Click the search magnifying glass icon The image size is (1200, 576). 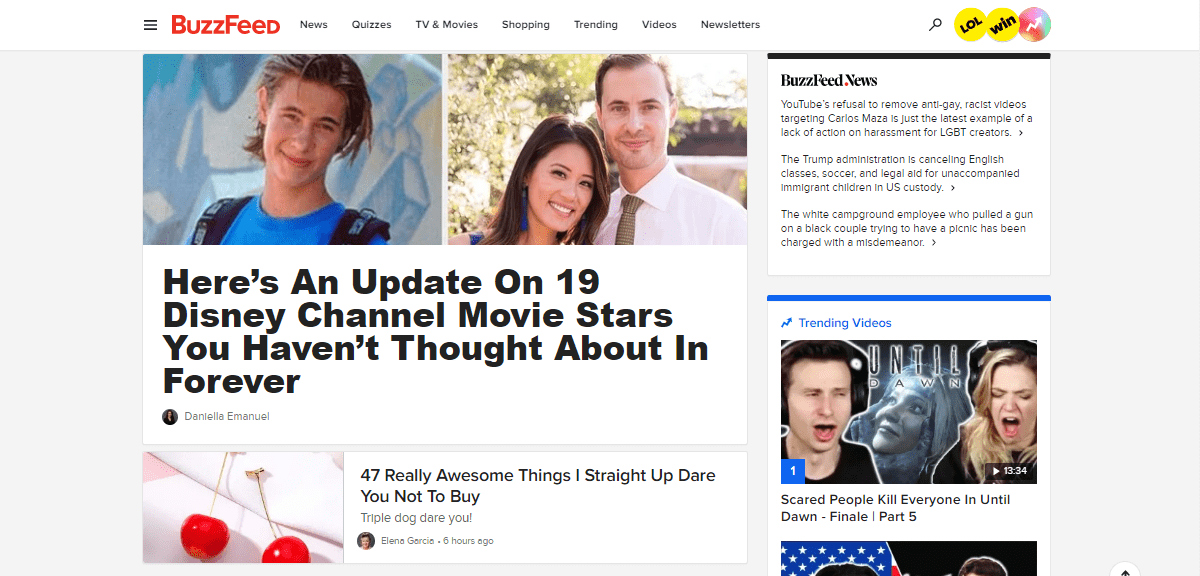pyautogui.click(x=934, y=24)
